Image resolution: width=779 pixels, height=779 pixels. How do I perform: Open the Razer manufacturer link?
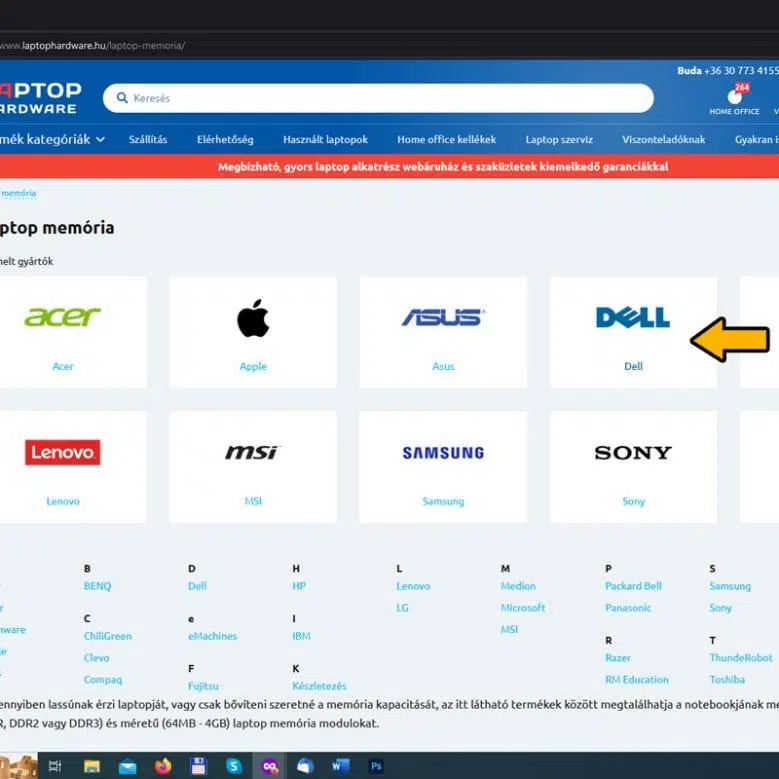tap(618, 658)
